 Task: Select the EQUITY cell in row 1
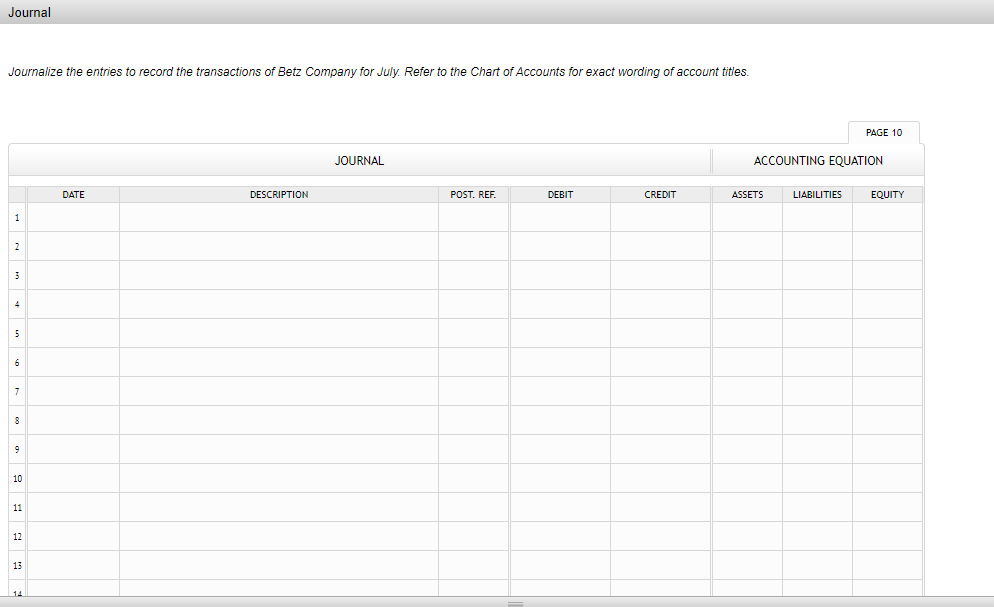point(887,217)
